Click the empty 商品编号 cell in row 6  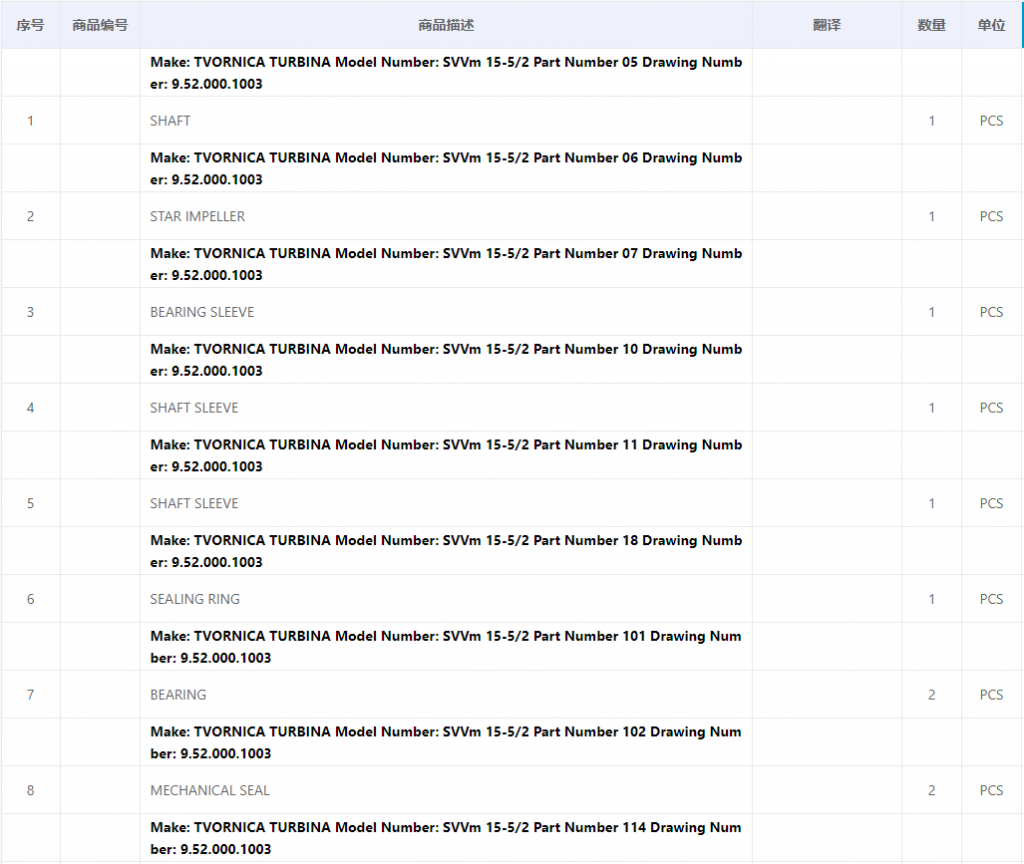[x=100, y=599]
